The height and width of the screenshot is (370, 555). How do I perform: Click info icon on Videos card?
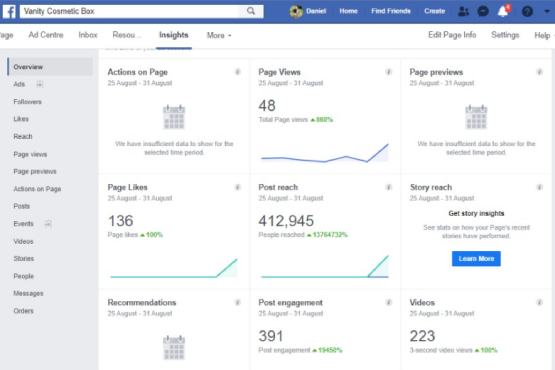coord(539,302)
